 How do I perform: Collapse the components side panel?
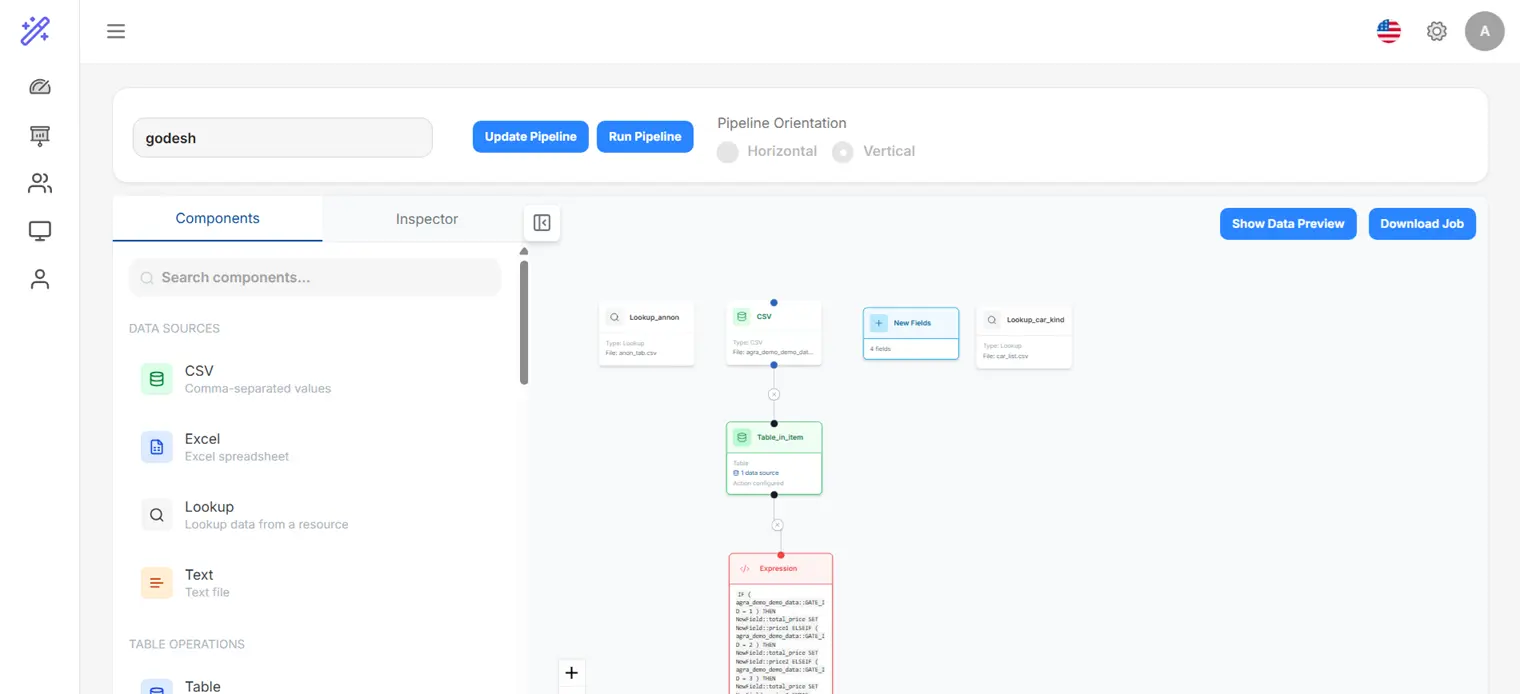[541, 223]
